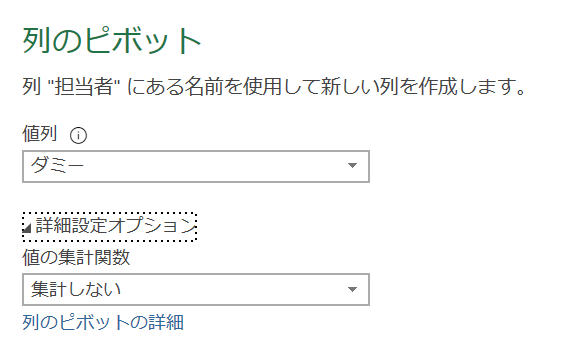Click the 列のピボット dialog title
576x361 pixels.
click(x=112, y=40)
